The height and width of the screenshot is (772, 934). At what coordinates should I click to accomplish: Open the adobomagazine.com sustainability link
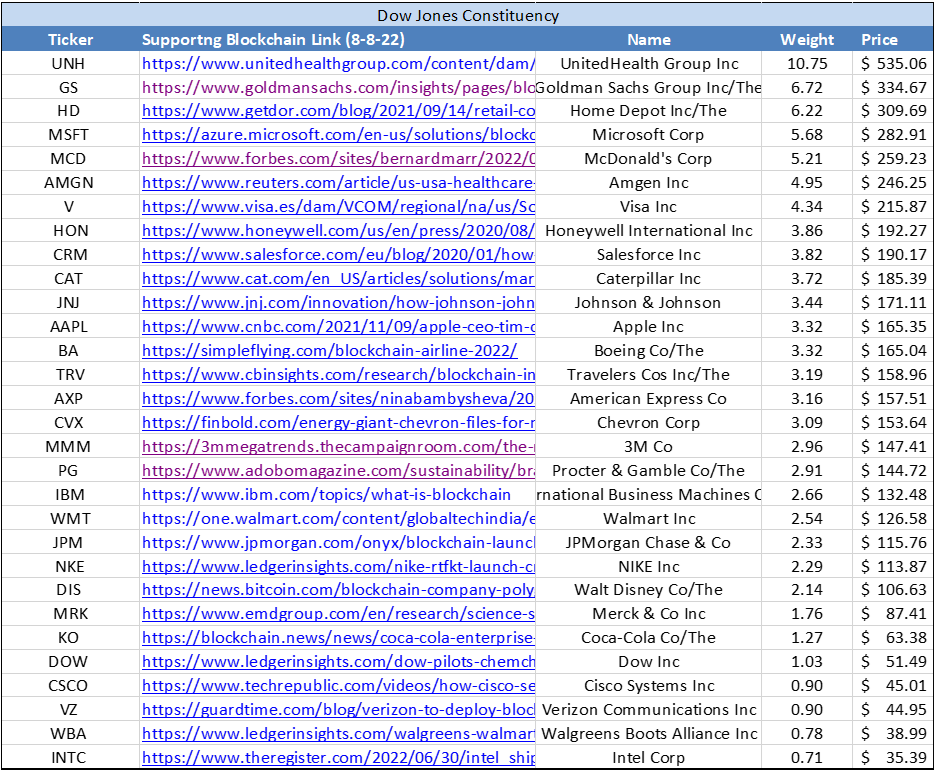tap(338, 471)
